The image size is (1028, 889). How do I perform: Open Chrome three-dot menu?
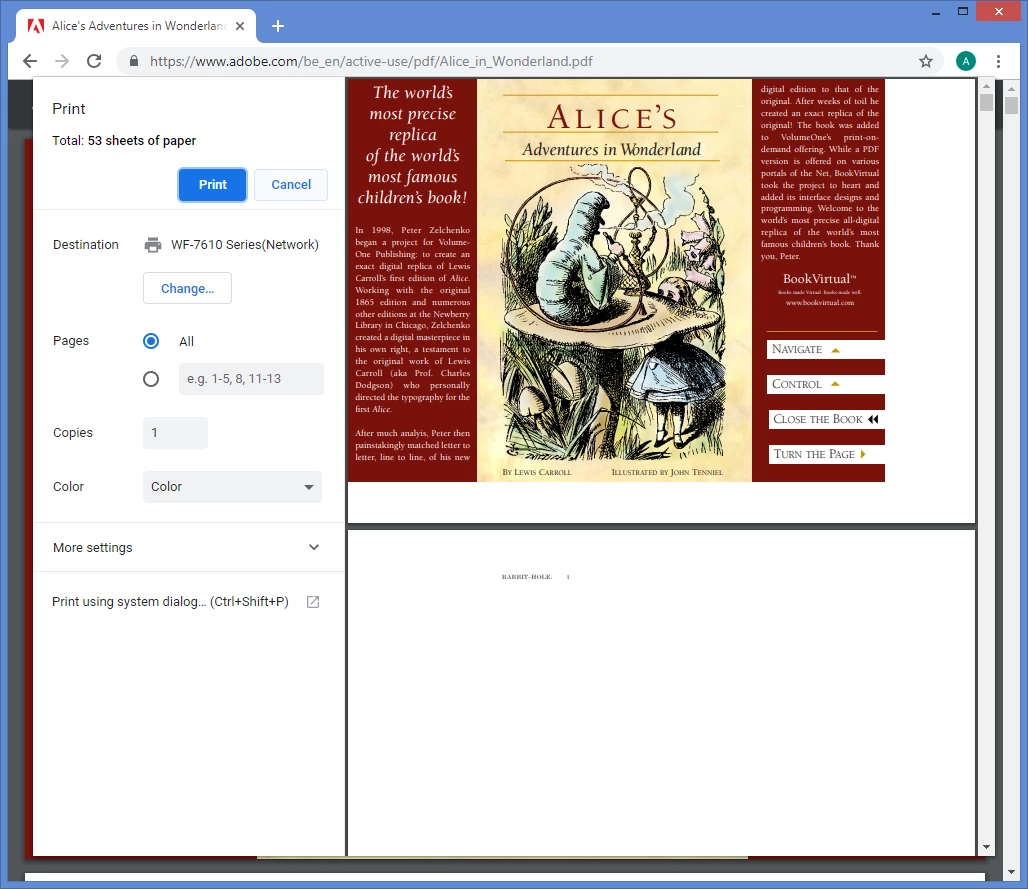click(x=998, y=61)
